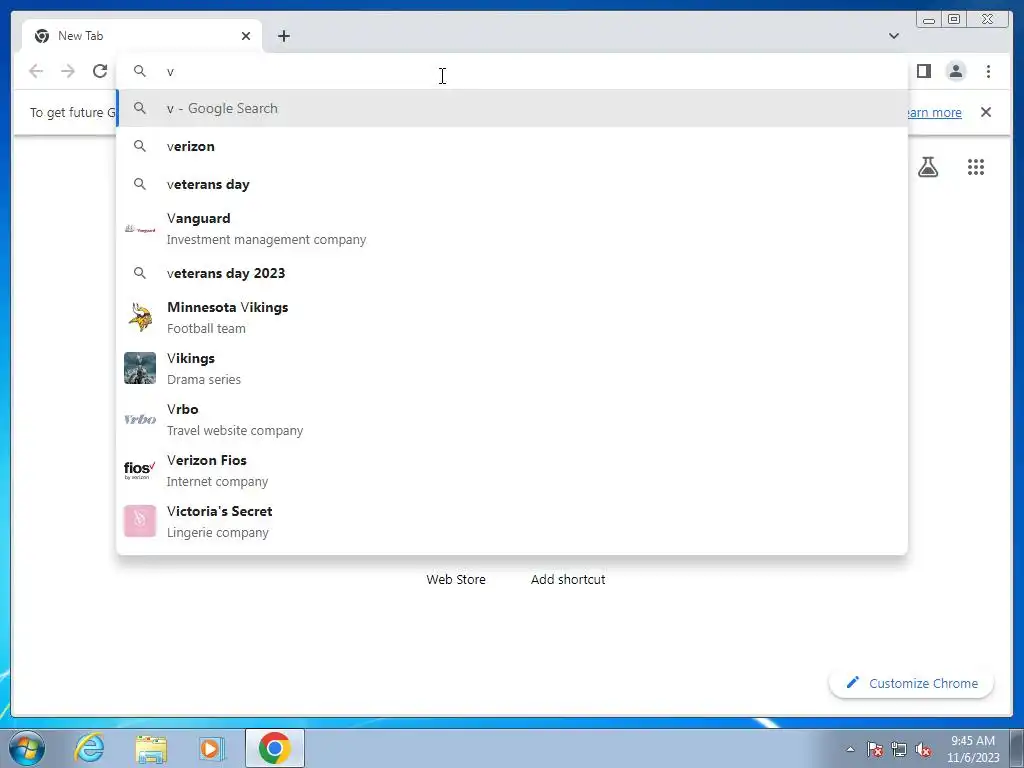This screenshot has width=1024, height=768.
Task: Click the muted volume tray icon
Action: (x=923, y=749)
